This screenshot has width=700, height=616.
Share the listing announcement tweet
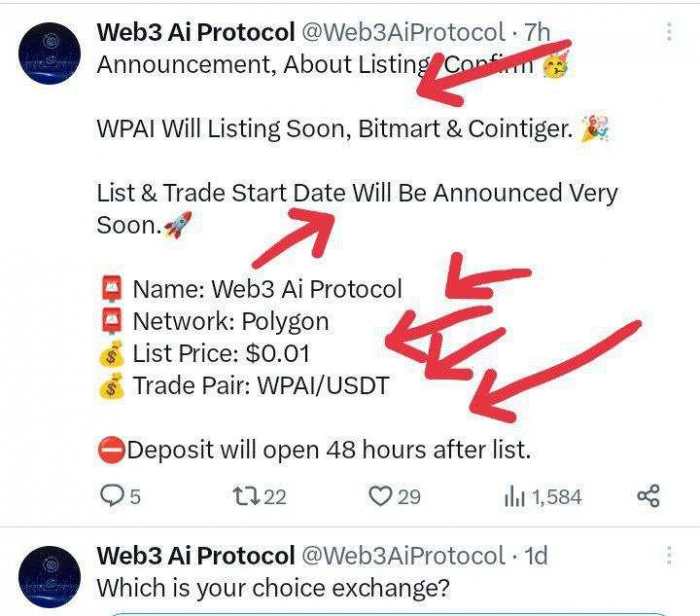648,496
